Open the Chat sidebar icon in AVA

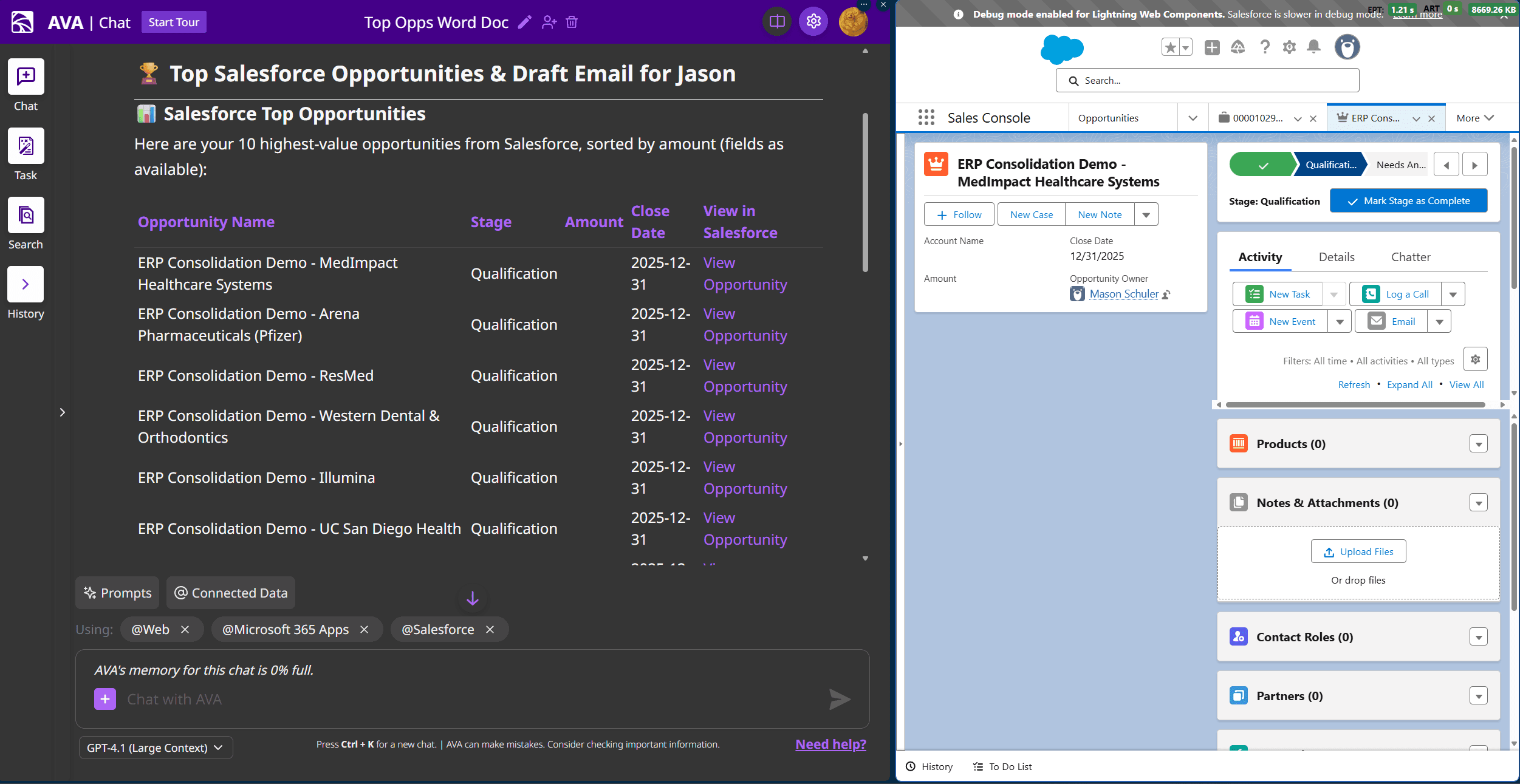[26, 77]
